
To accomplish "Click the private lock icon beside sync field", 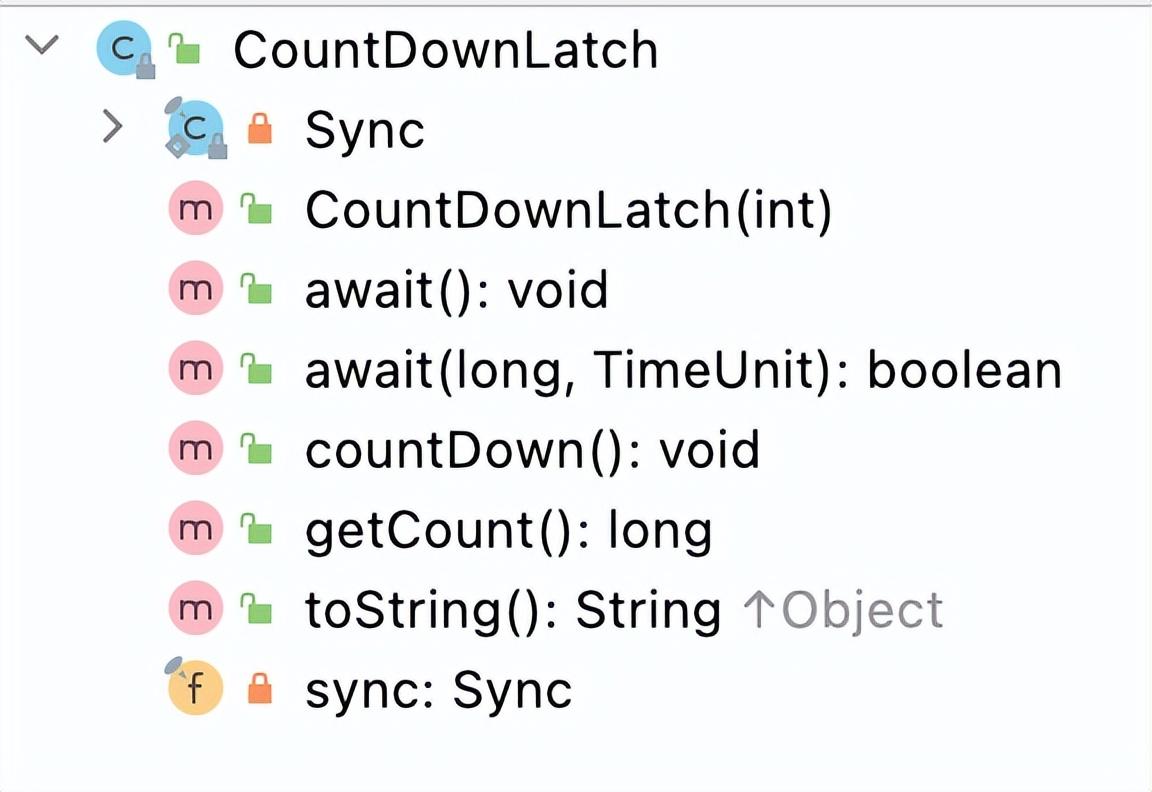I will click(260, 689).
